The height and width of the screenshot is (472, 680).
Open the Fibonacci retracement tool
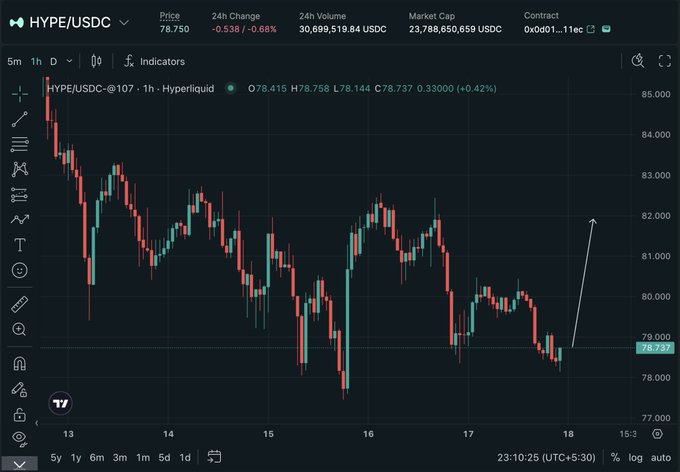(x=20, y=144)
